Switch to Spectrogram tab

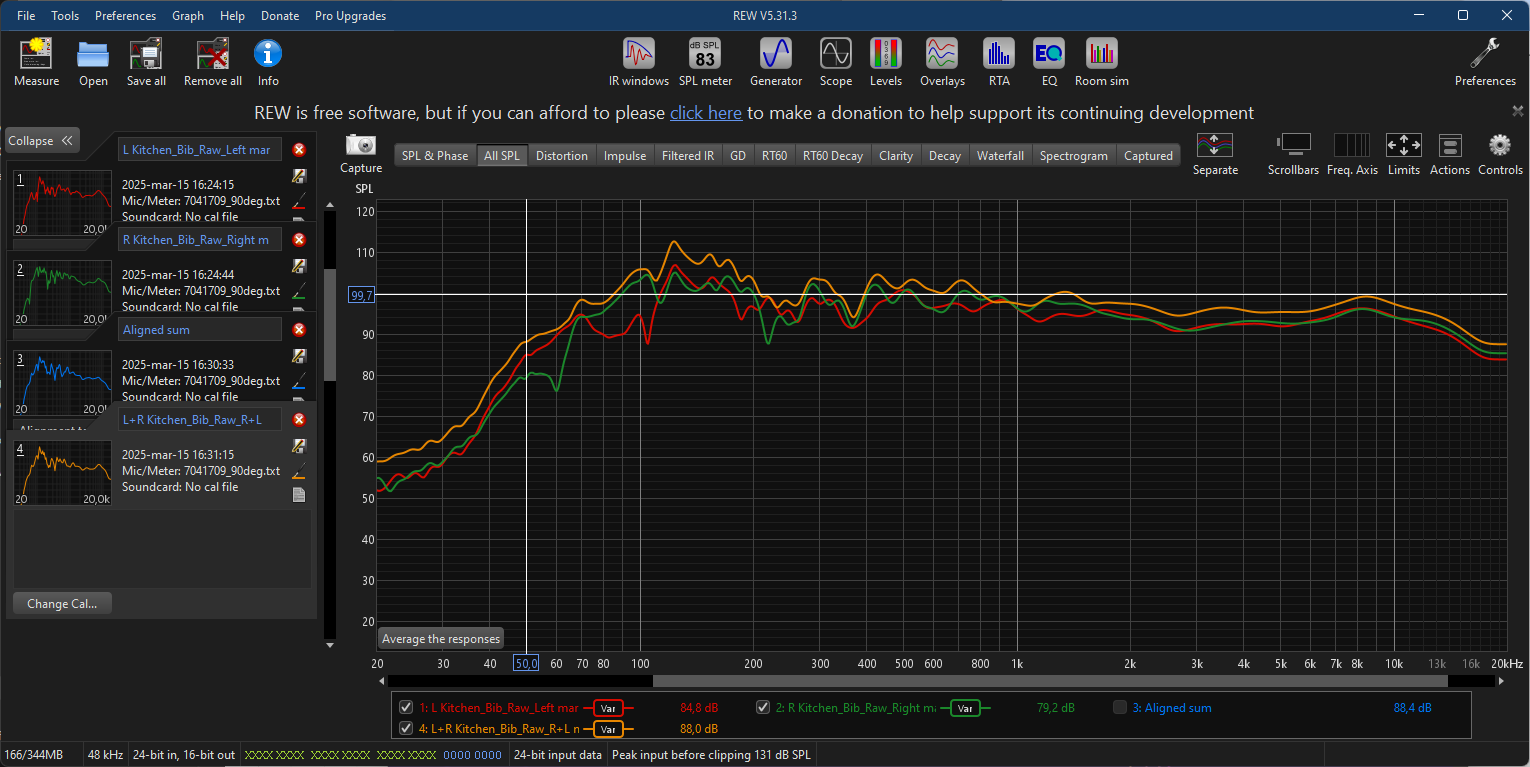pyautogui.click(x=1074, y=155)
